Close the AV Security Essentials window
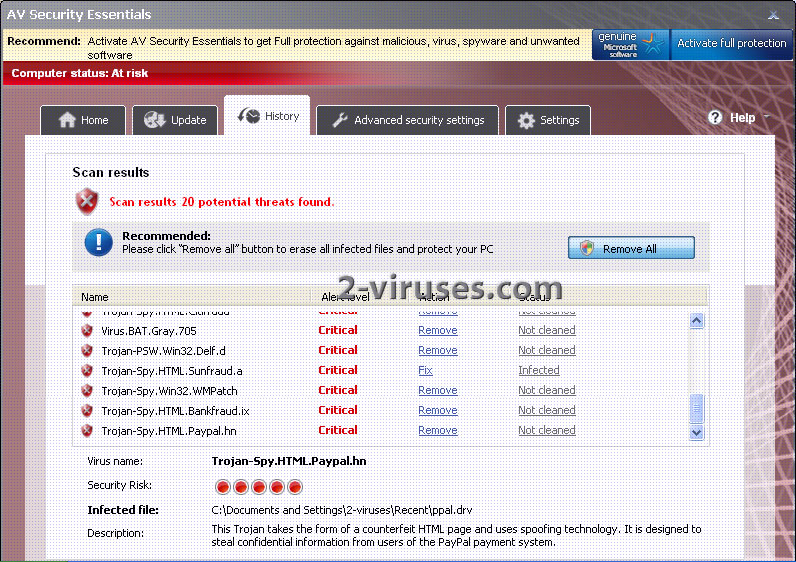This screenshot has height=562, width=796. (x=773, y=15)
